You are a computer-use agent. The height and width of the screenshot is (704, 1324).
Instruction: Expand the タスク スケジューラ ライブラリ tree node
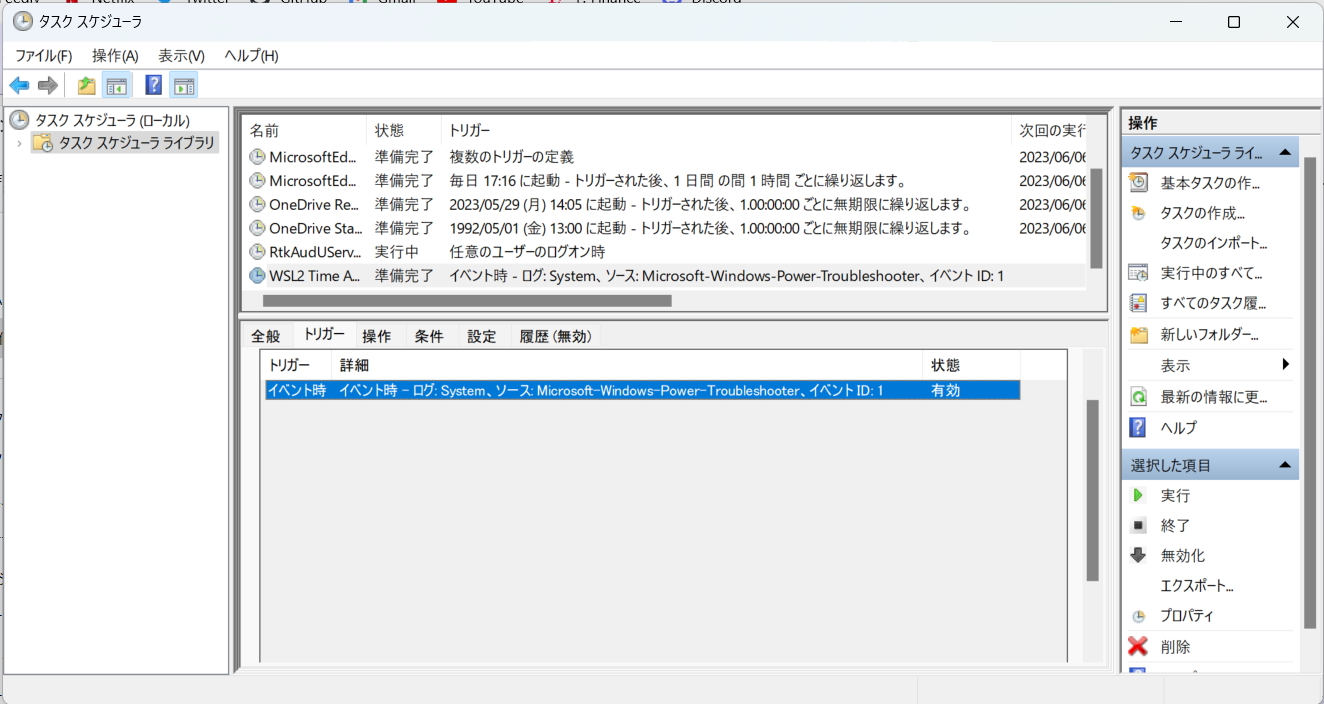pos(19,143)
